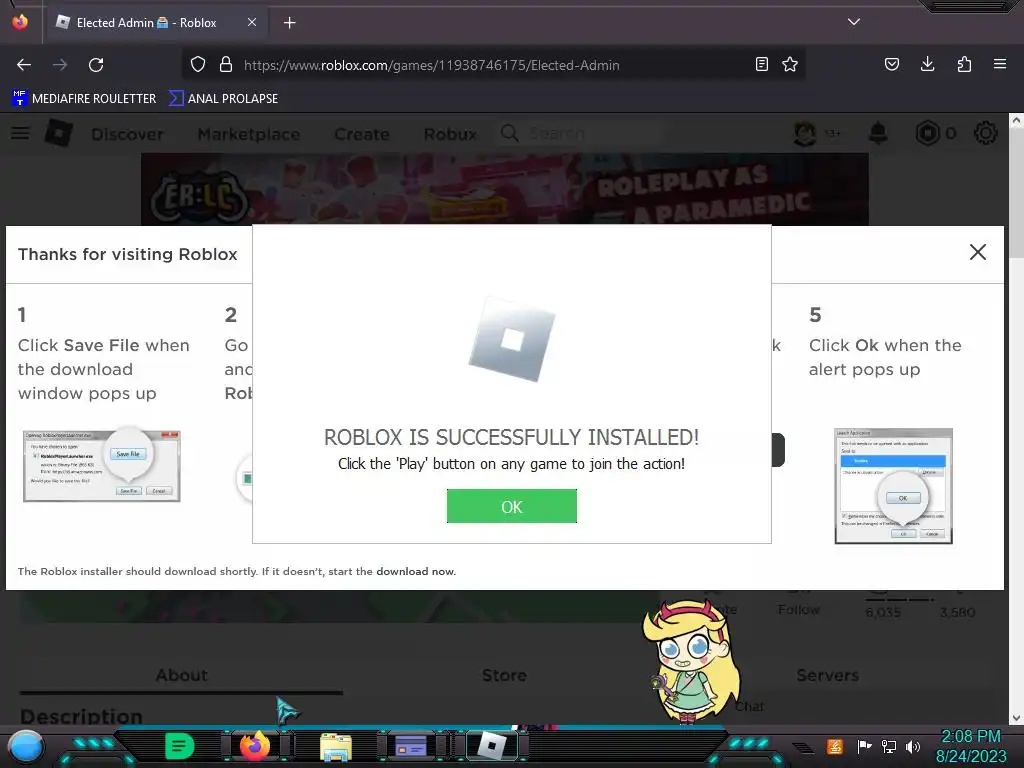Open the Roblox notifications bell
This screenshot has height=768, width=1024.
coord(878,133)
